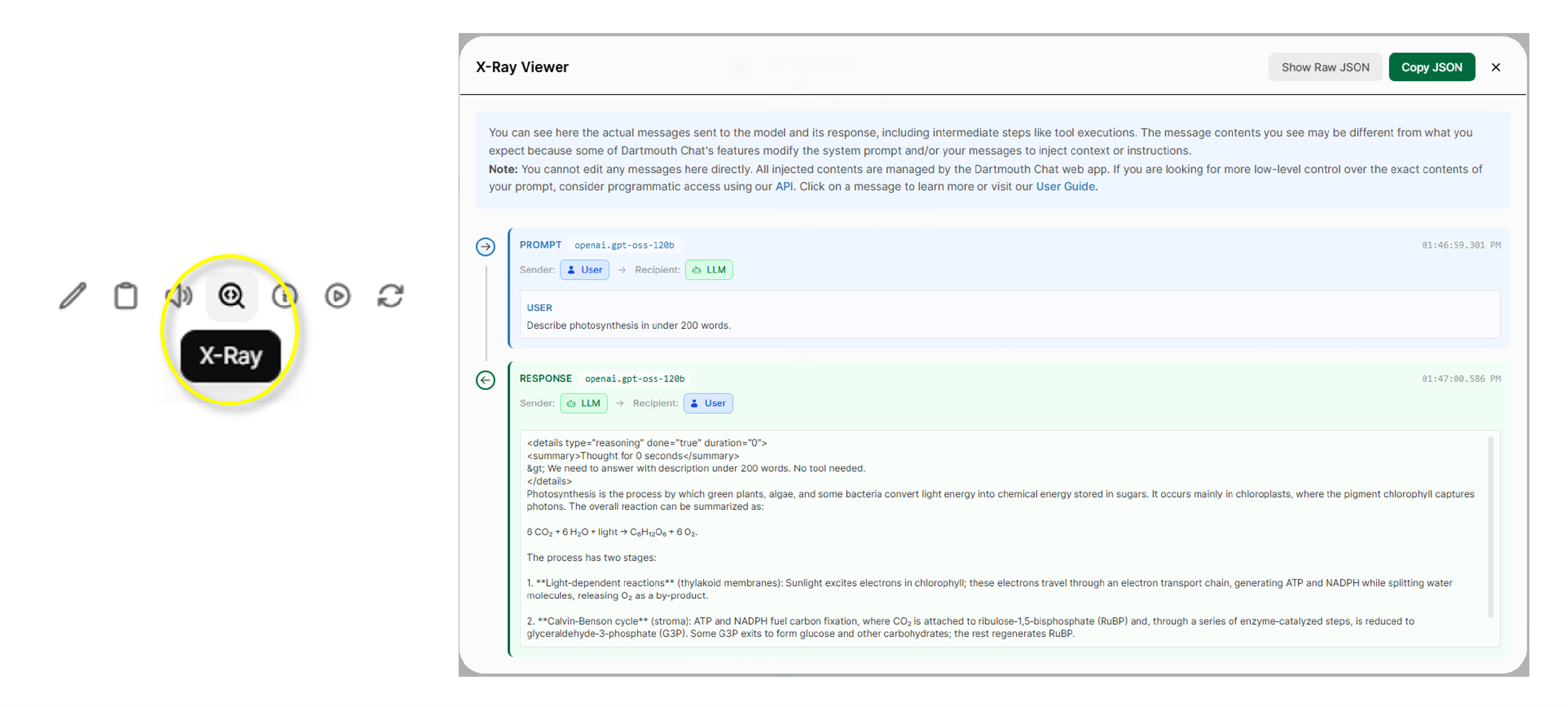
Task: Click the 'The process has two stages:' line
Action: [x=591, y=558]
